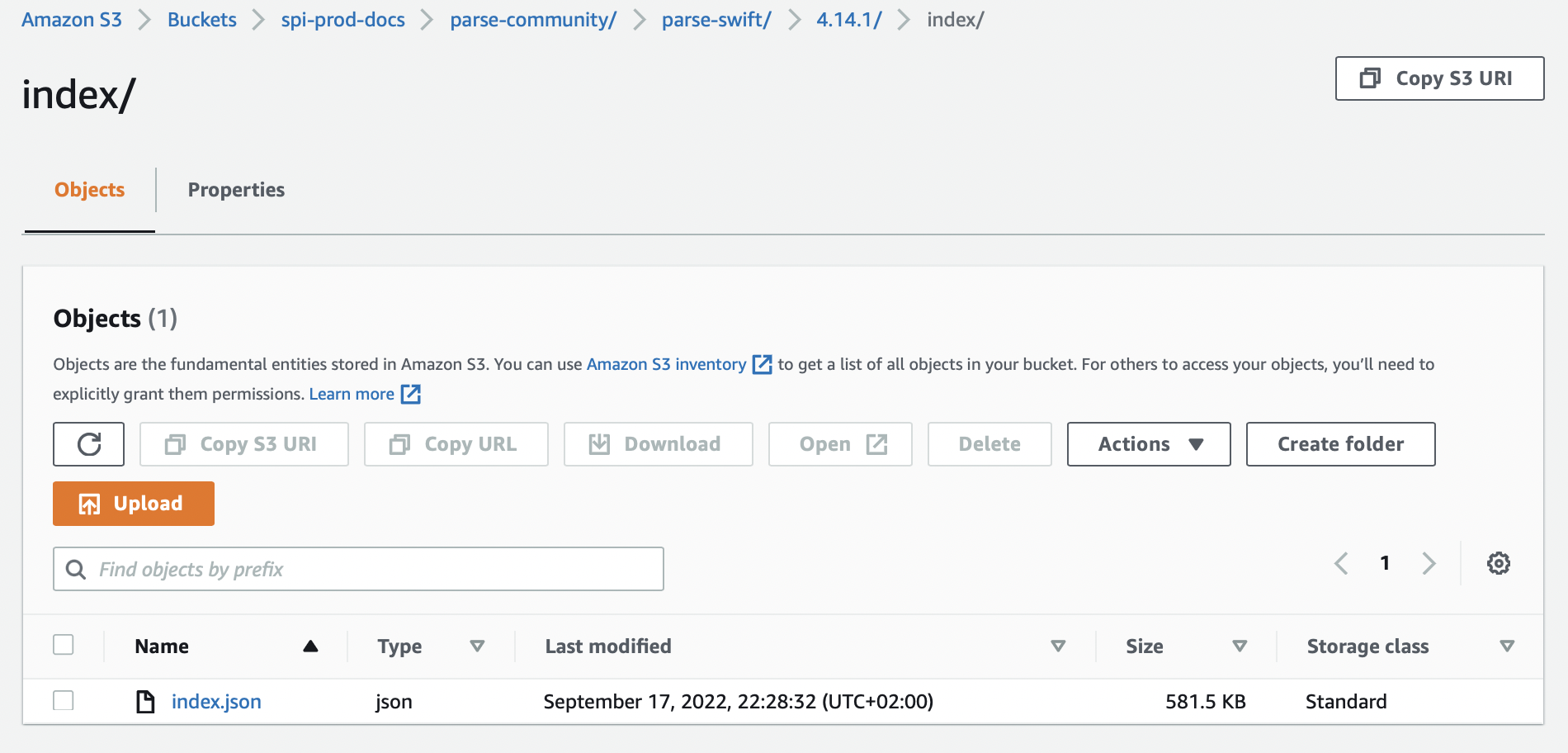Click the Last modified column header
Viewport: 1568px width, 753px height.
pos(608,646)
